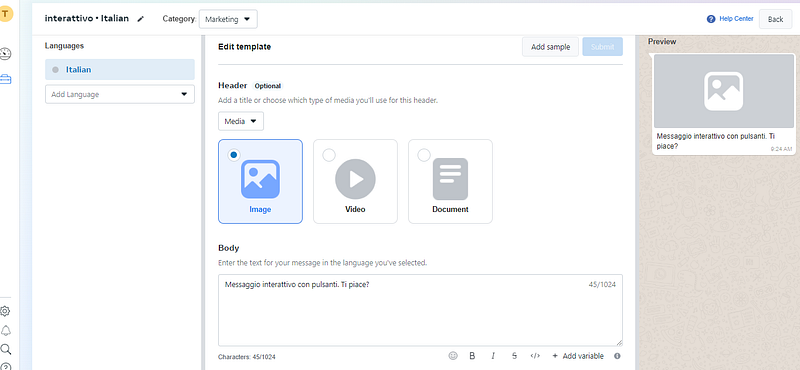Click the 9:24 AM timestamp in preview
The width and height of the screenshot is (800, 370).
click(781, 149)
